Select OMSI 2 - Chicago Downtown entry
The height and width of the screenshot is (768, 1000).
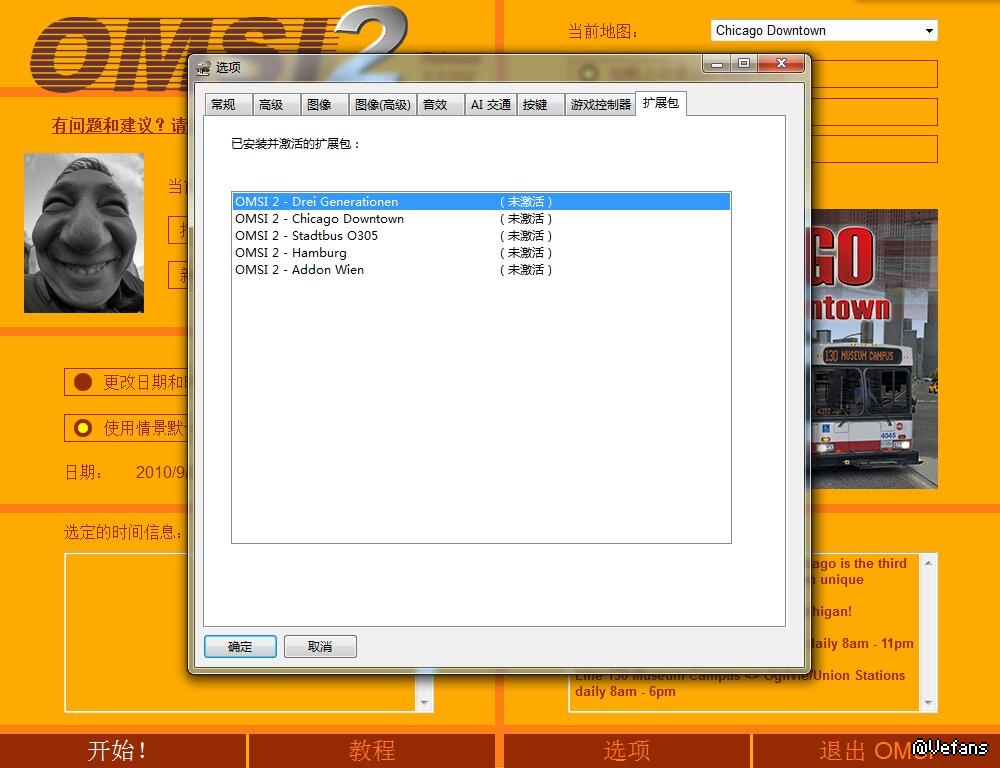[x=481, y=219]
